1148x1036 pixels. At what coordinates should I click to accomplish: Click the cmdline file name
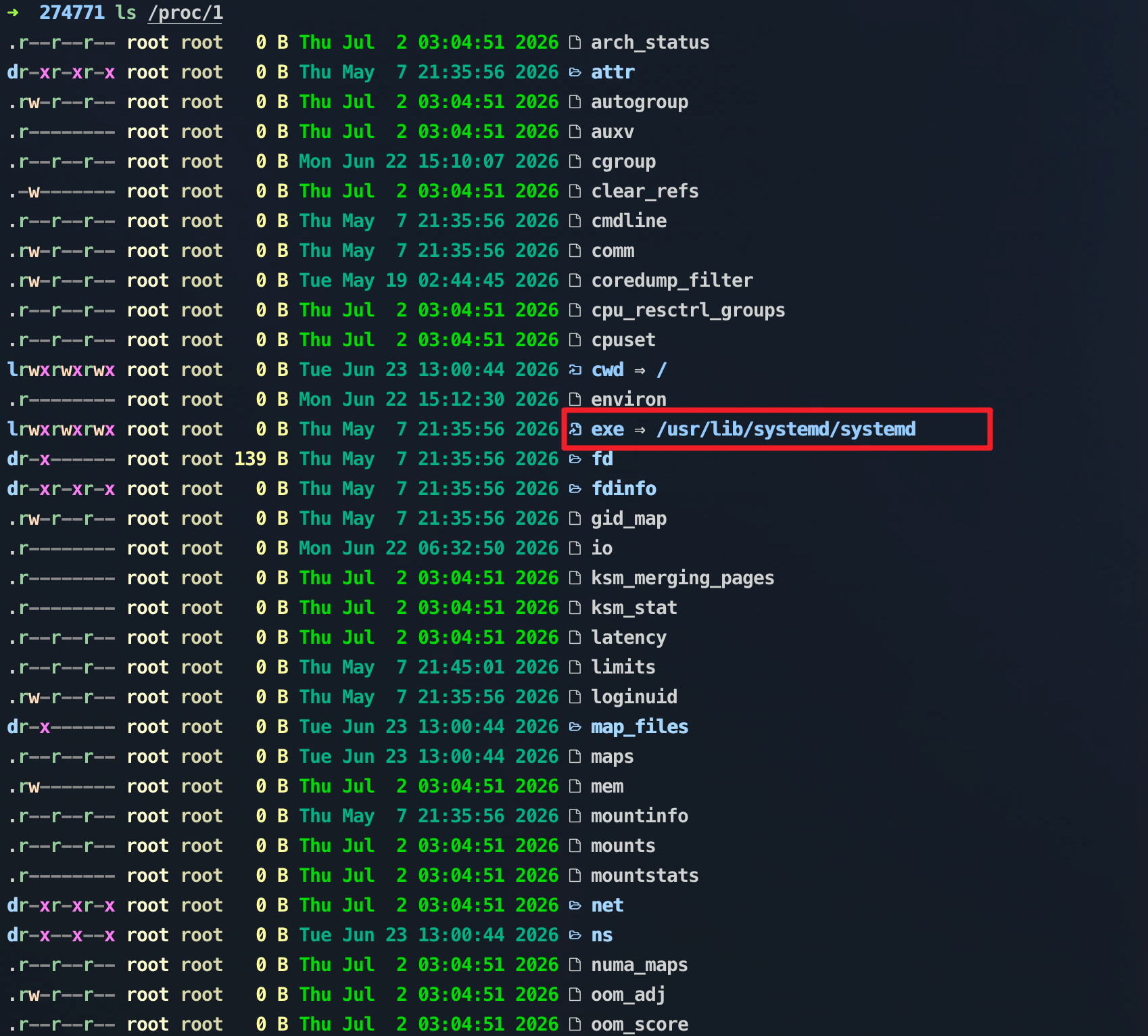coord(629,221)
